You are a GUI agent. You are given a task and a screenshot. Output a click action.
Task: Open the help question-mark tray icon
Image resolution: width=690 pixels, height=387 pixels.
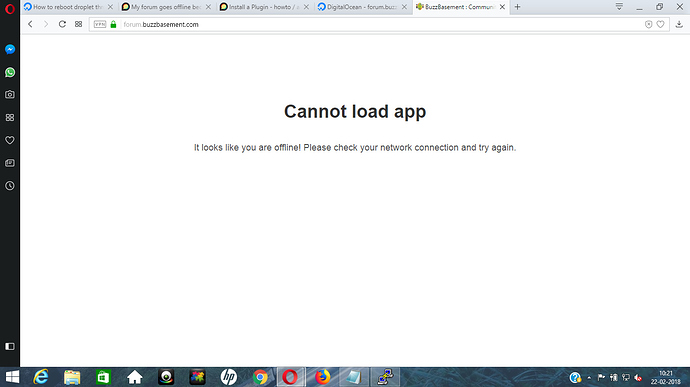(x=575, y=377)
